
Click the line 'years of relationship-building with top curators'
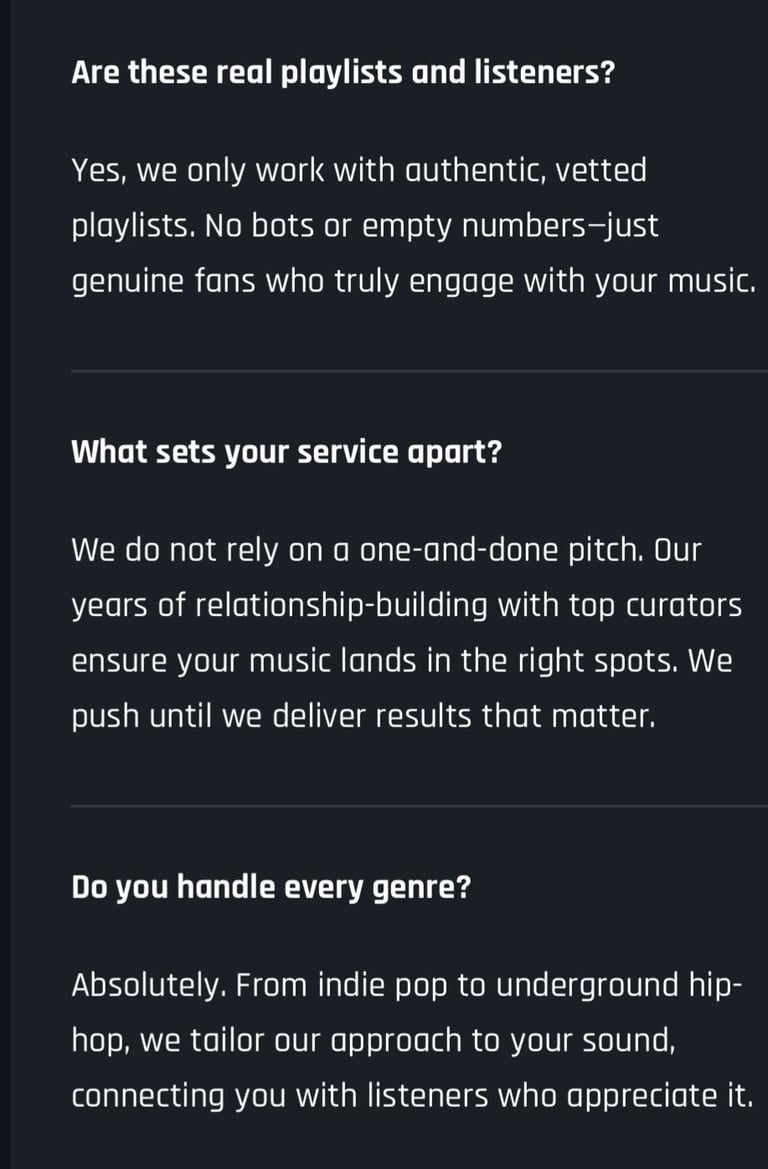(x=406, y=605)
